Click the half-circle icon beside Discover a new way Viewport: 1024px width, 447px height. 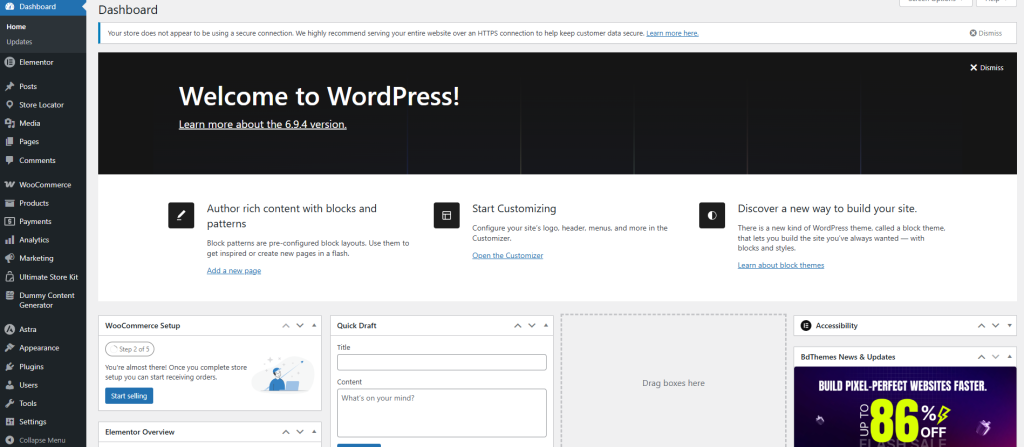712,215
